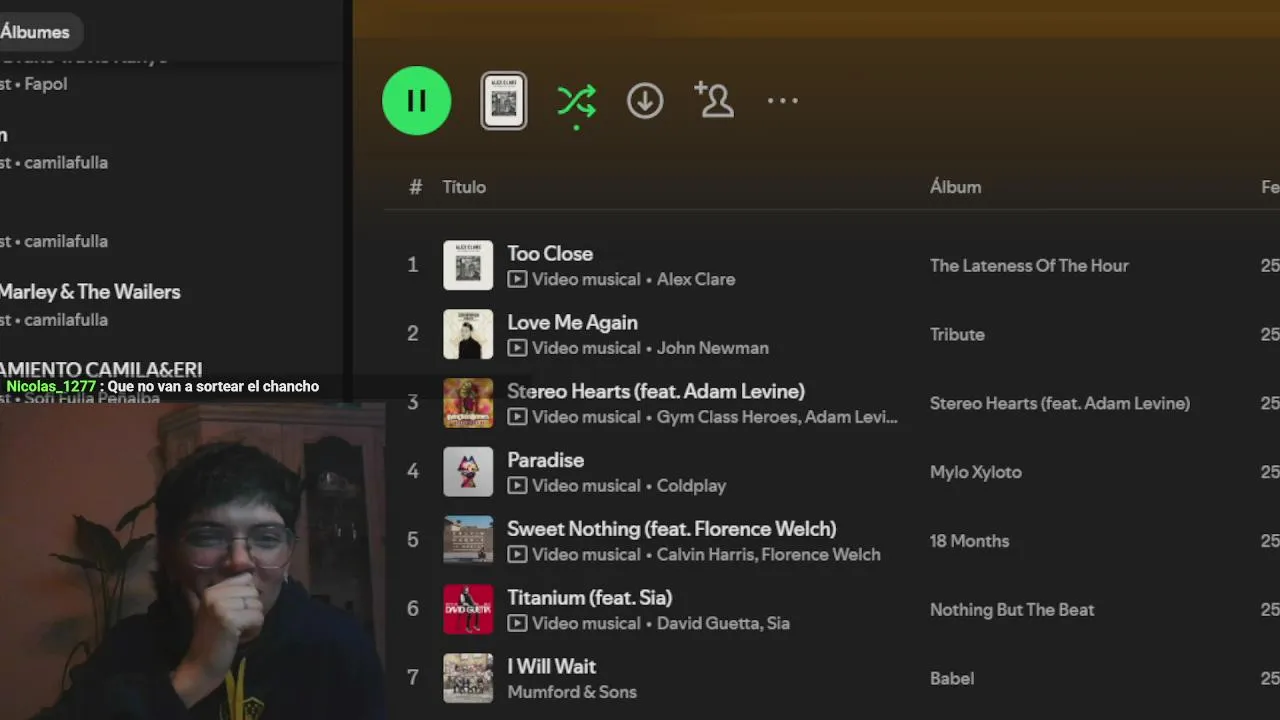Open album The Lateness Of The Hour
The width and height of the screenshot is (1280, 720).
(1029, 266)
